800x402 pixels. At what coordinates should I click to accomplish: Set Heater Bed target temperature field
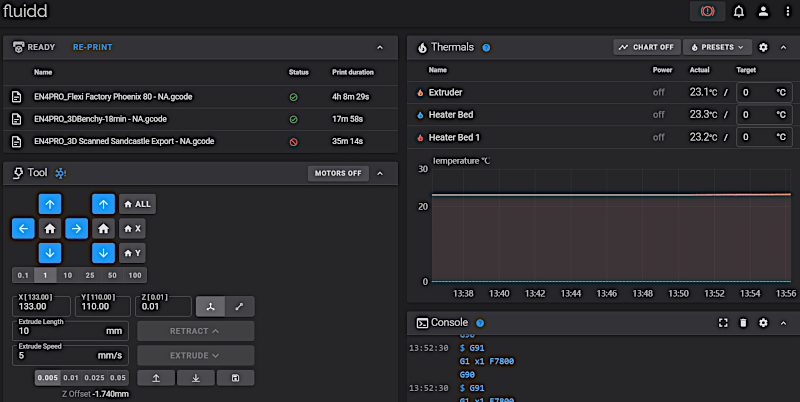[x=764, y=115]
